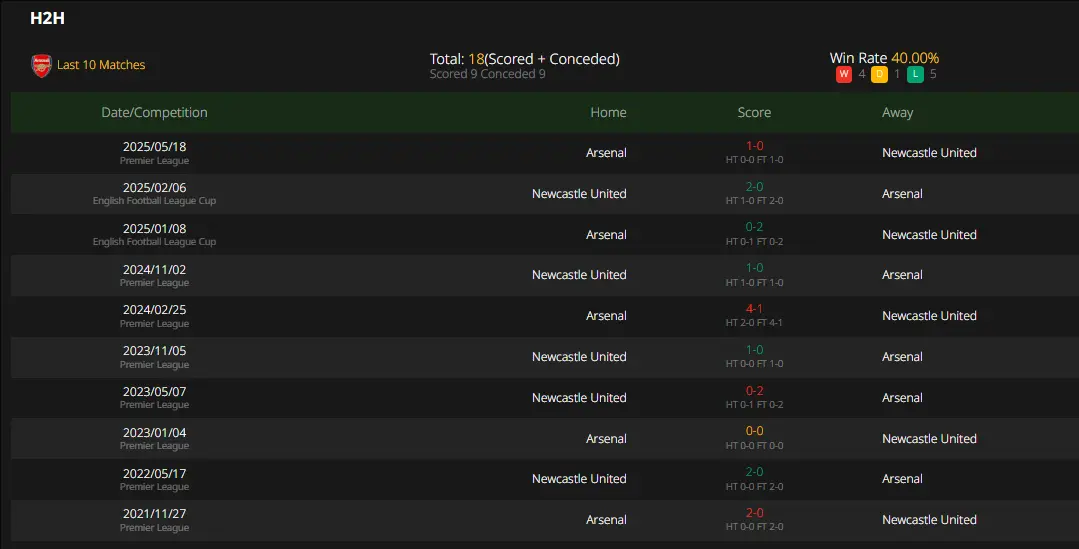Select the 2025/05/18 match date
Screen dimensions: 1079x549
click(x=154, y=147)
